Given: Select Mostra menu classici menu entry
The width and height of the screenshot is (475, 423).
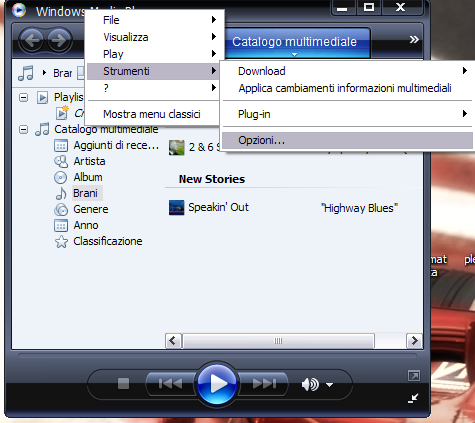Looking at the screenshot, I should point(152,114).
